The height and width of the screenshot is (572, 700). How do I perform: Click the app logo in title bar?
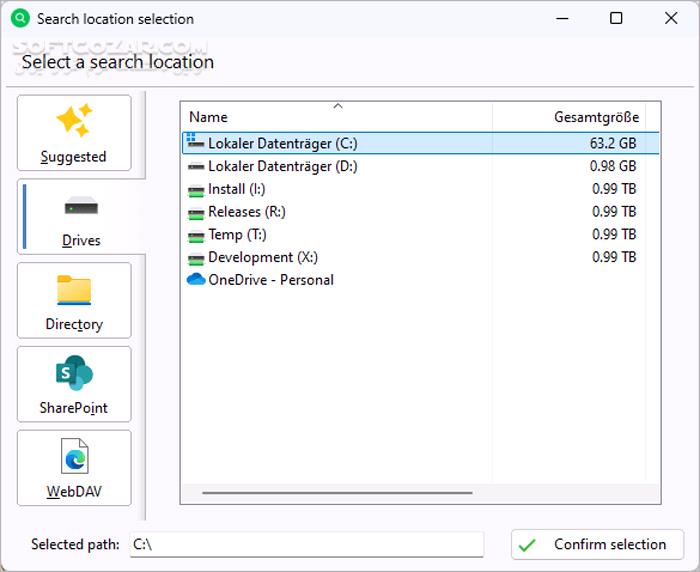click(x=20, y=18)
